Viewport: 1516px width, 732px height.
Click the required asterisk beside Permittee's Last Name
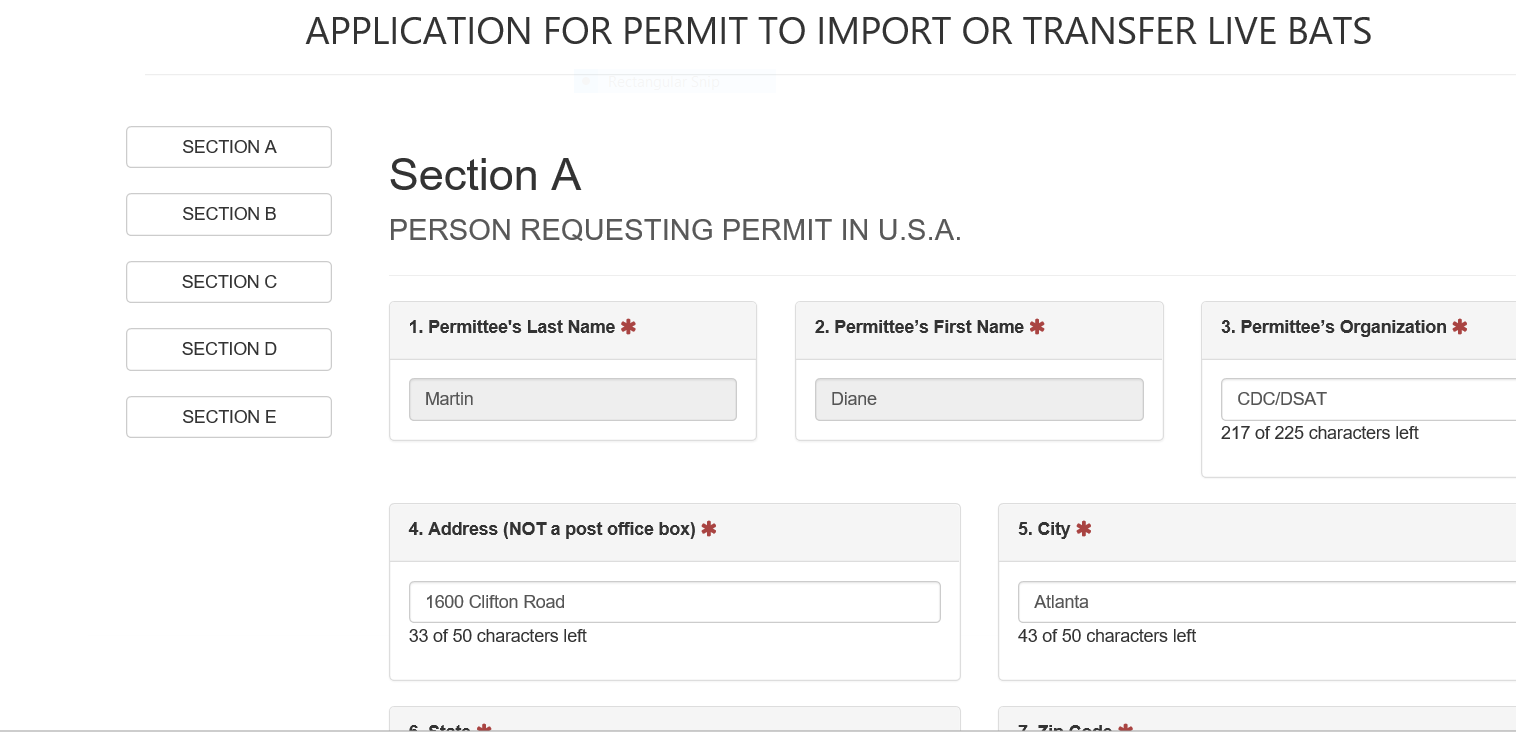click(628, 327)
